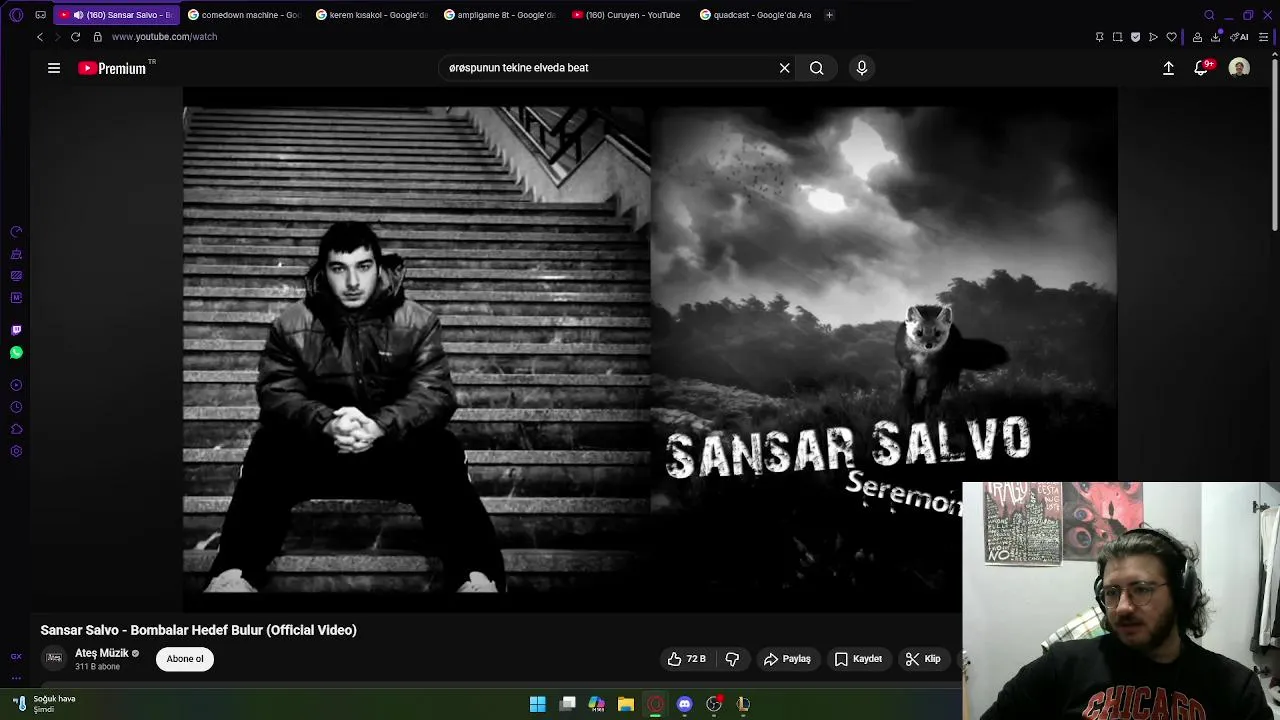Open the Soğuk hava weather widget

45,704
